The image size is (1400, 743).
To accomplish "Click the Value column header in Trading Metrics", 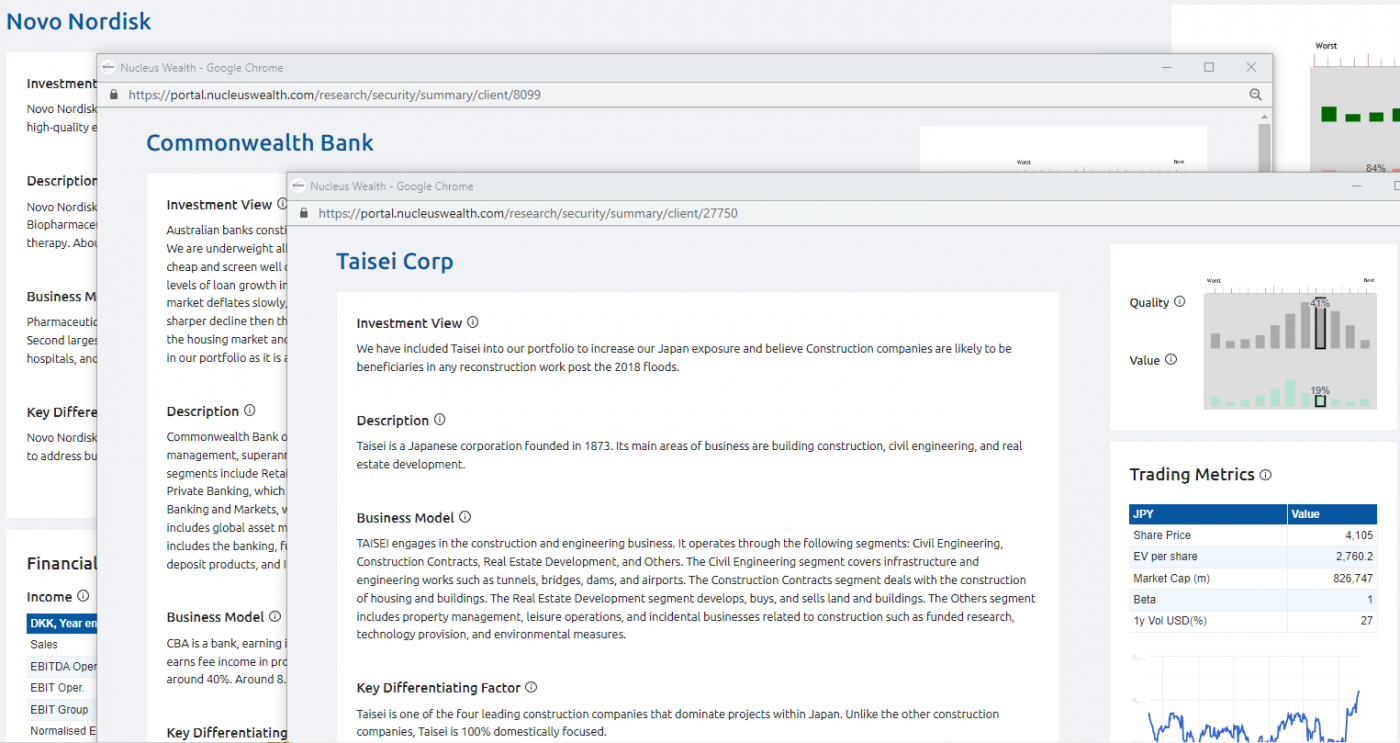I will point(1333,514).
